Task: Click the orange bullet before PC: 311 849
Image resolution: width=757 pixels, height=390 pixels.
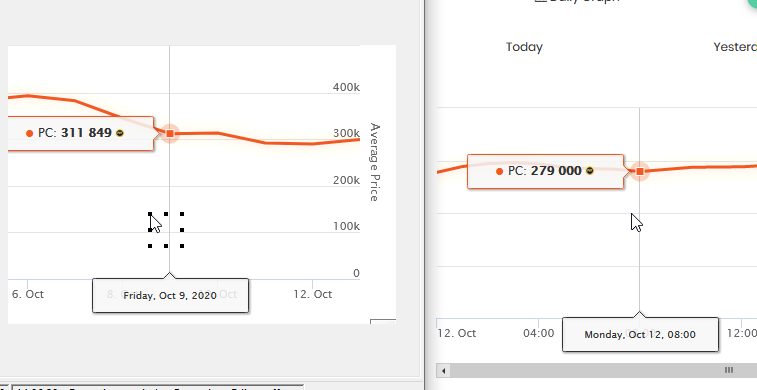Action: (29, 134)
